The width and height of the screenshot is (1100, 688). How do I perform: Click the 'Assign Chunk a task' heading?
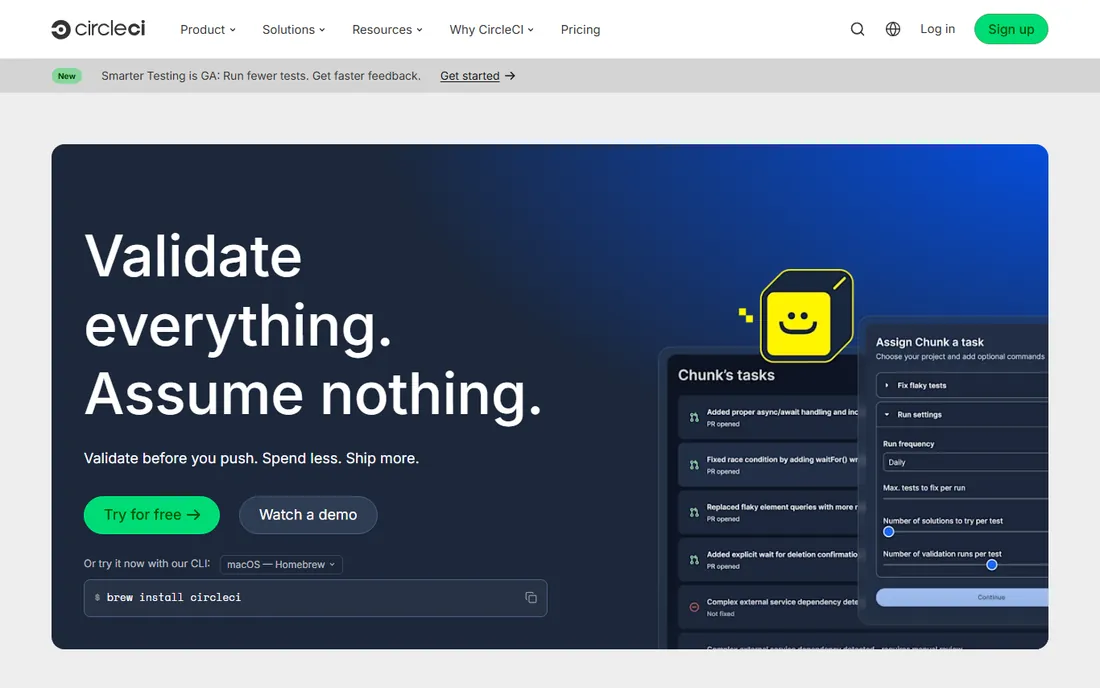click(x=930, y=342)
